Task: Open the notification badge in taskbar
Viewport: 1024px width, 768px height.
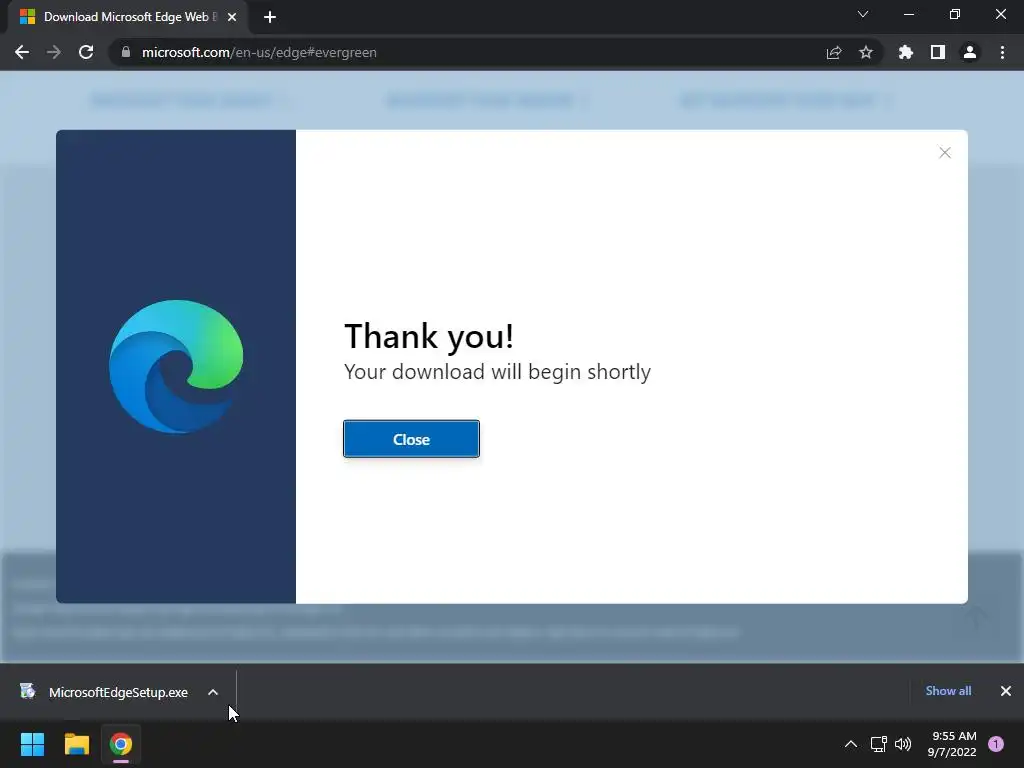Action: pos(996,744)
